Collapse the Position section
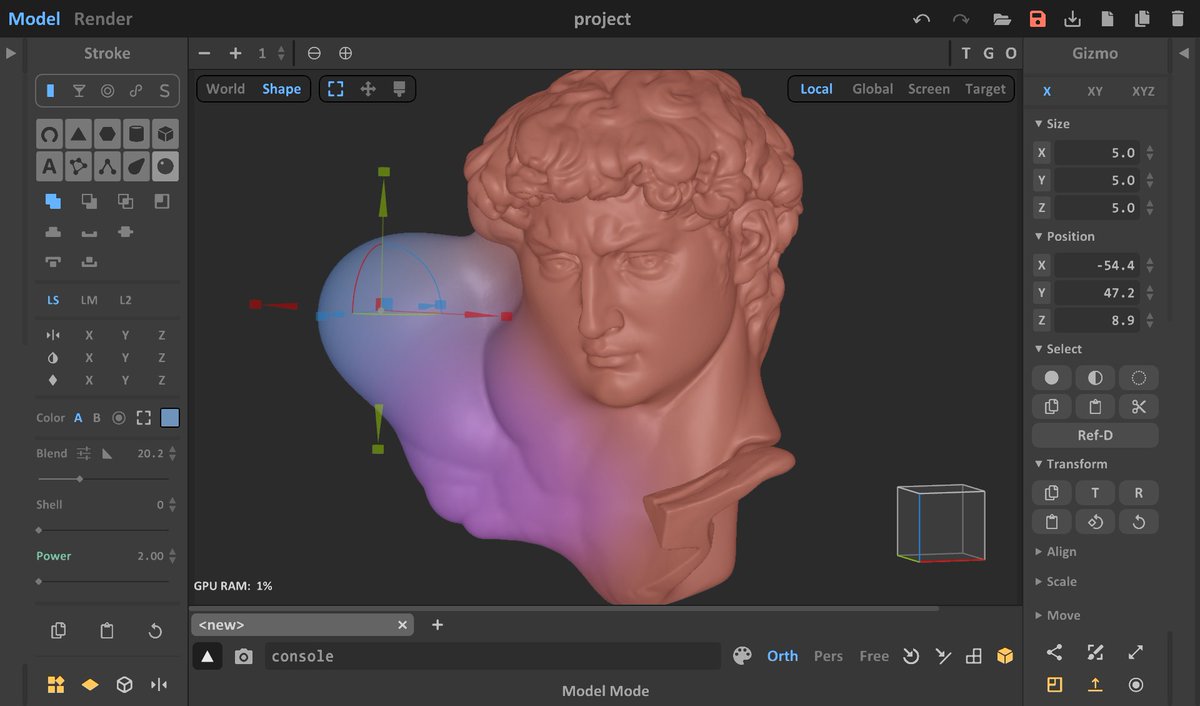This screenshot has height=706, width=1200. 1066,236
